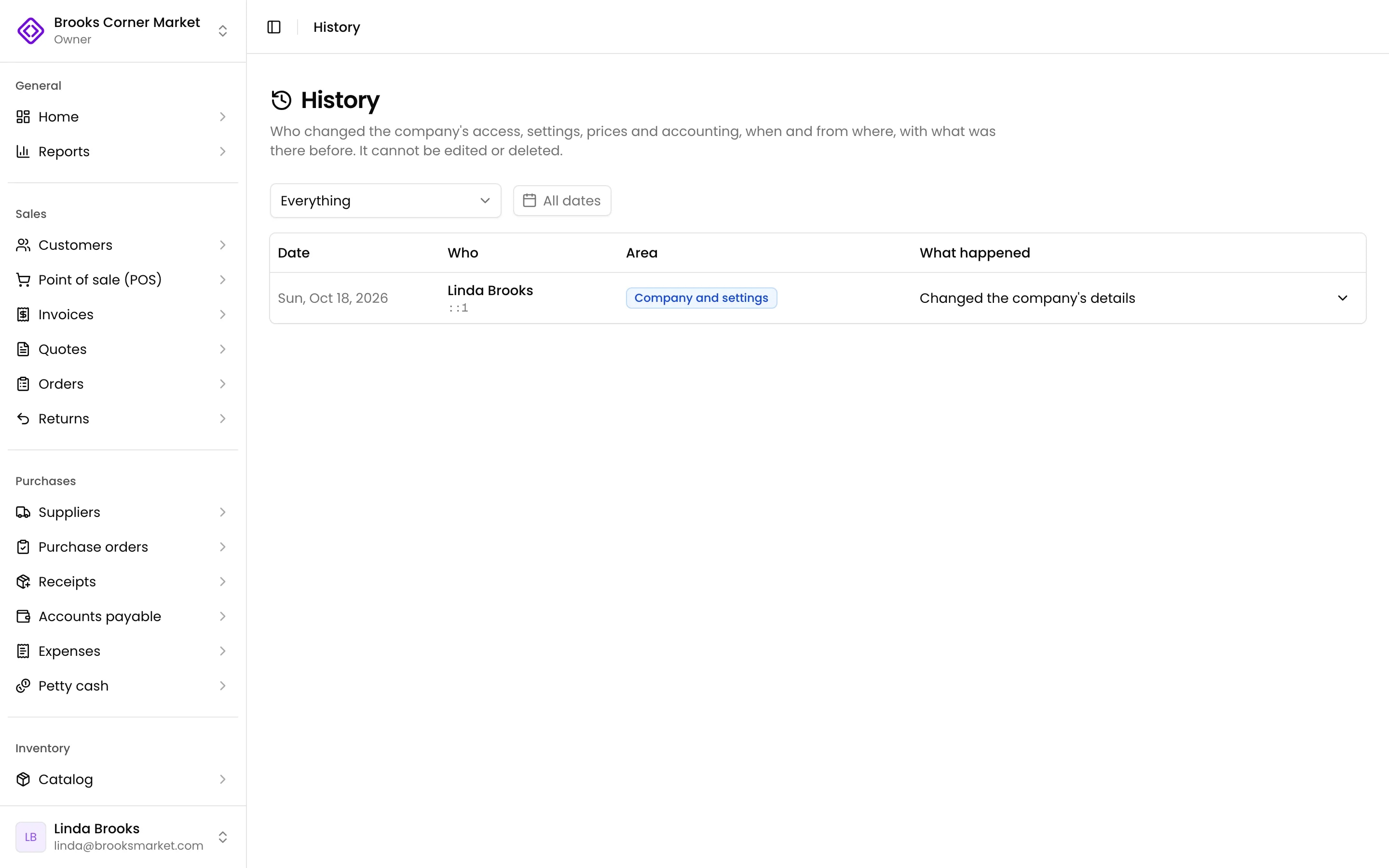The width and height of the screenshot is (1389, 868).
Task: Click the Point of sale cart icon
Action: (x=23, y=280)
